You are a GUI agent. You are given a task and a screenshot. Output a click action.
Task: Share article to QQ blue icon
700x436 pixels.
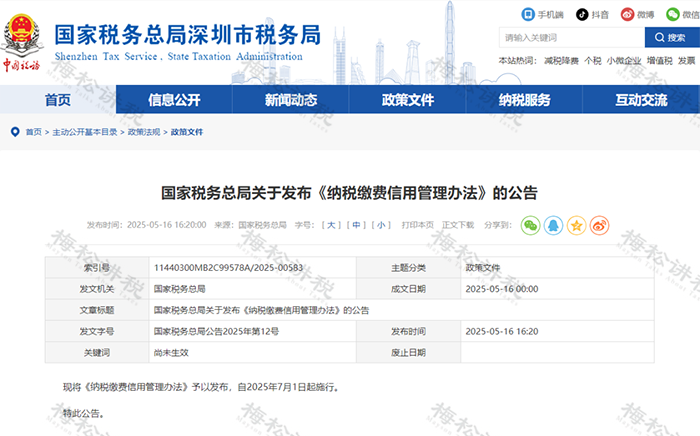(553, 225)
